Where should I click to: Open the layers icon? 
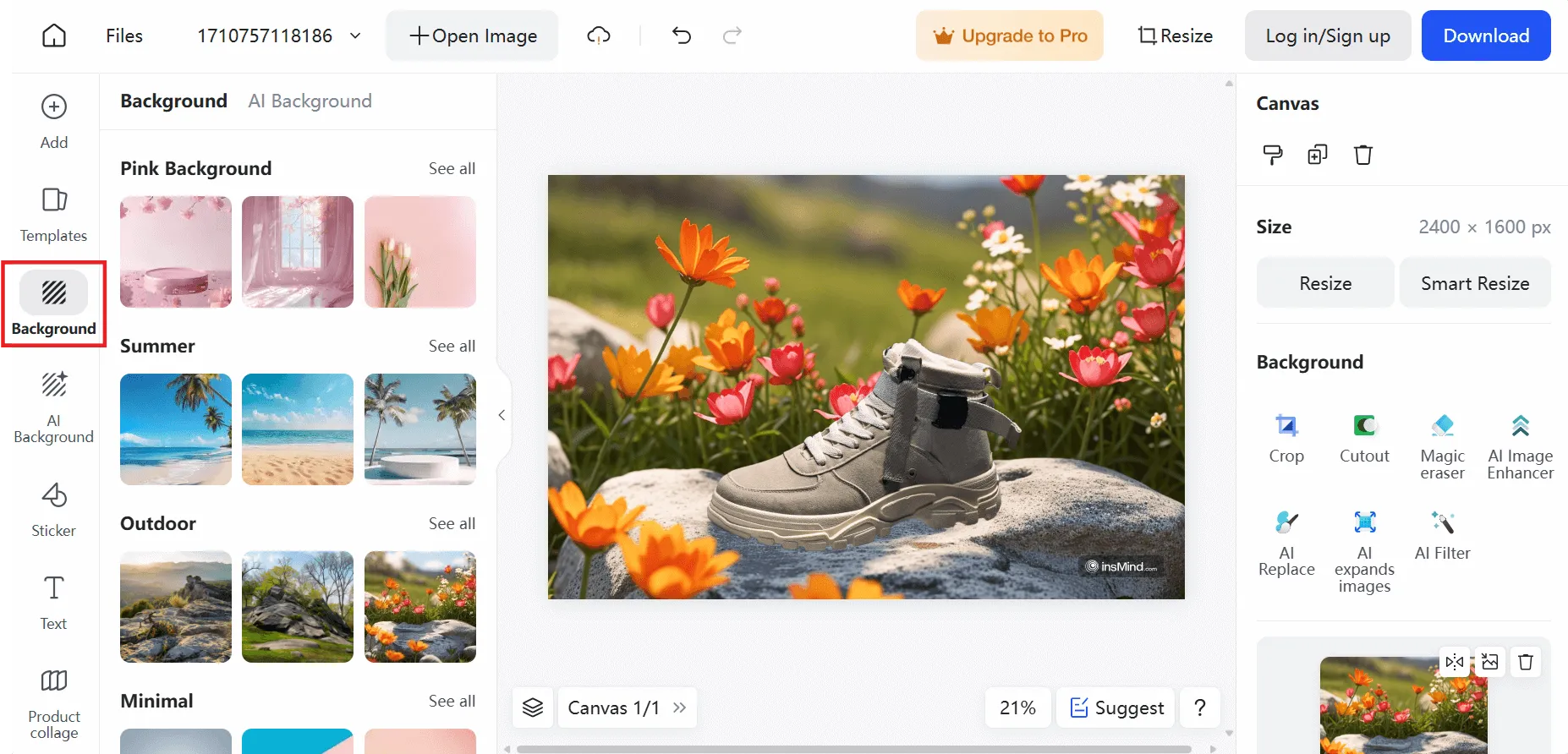click(533, 708)
